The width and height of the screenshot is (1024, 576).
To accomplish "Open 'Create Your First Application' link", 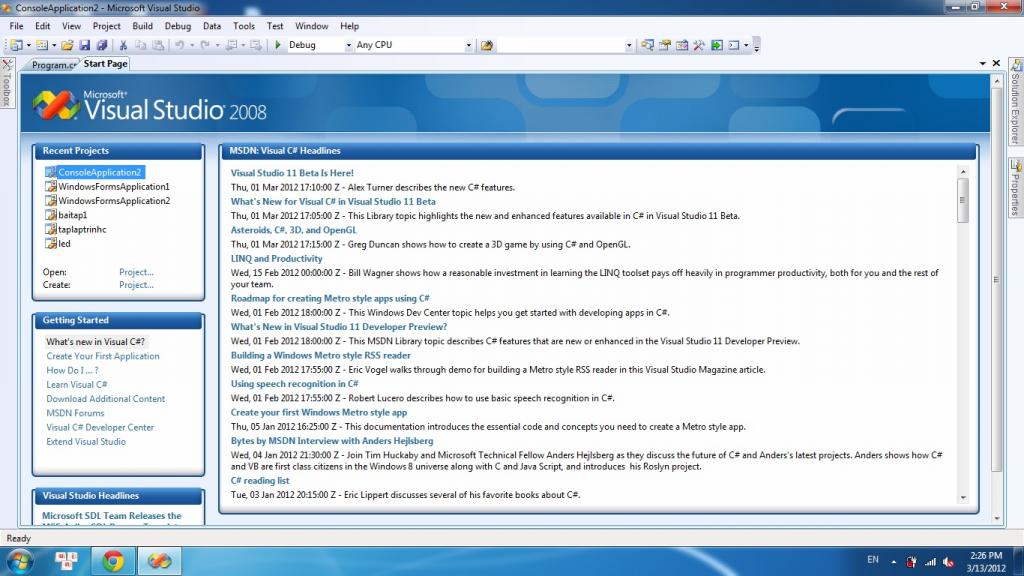I will (103, 356).
